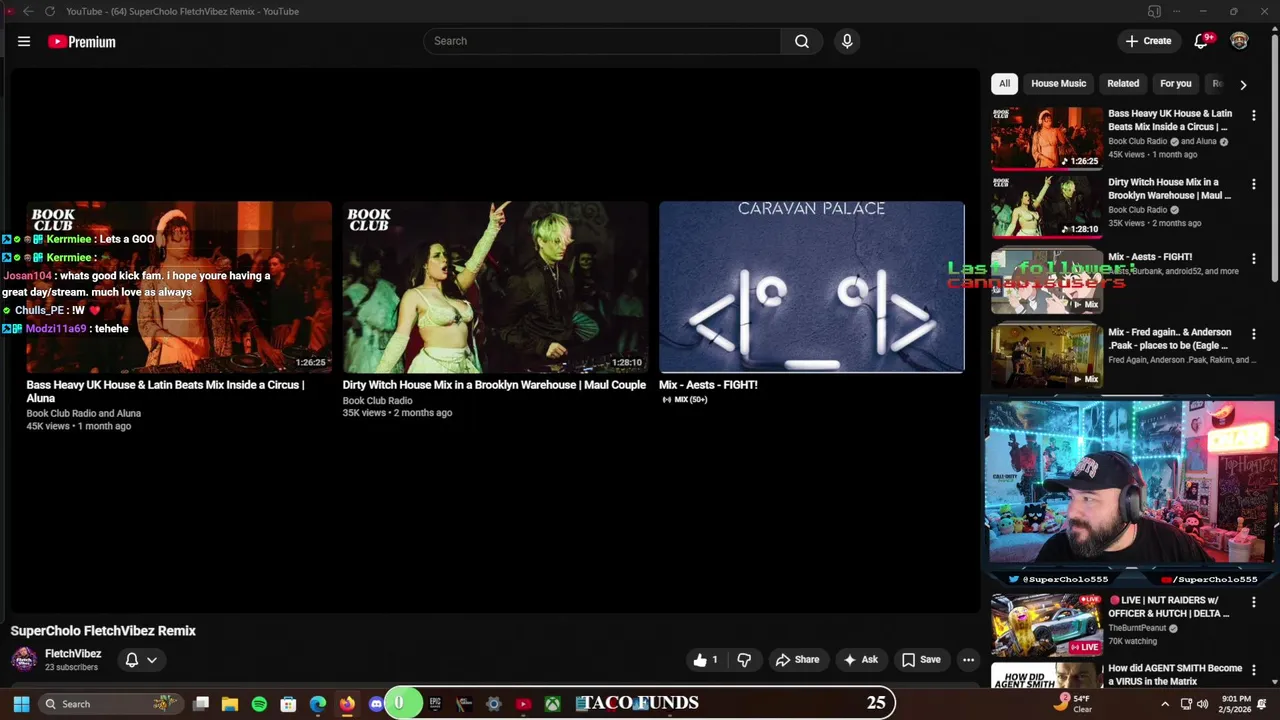Open Windows notification center bell

point(1263,704)
